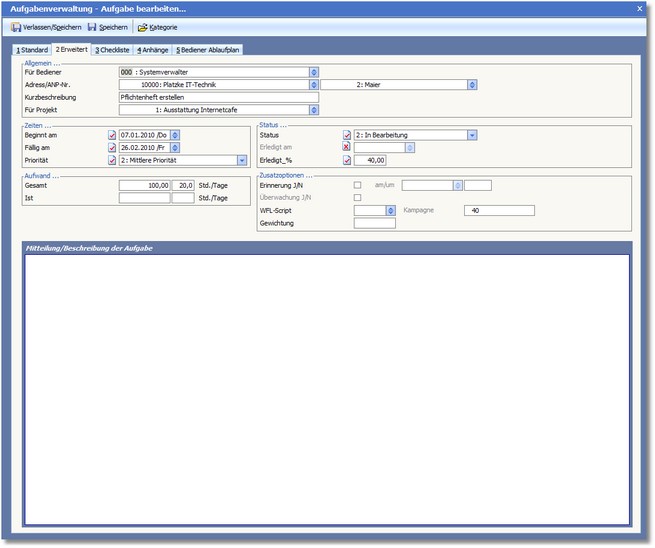Click the edit icon beside Fällig am
The width and height of the screenshot is (655, 548).
[x=112, y=147]
